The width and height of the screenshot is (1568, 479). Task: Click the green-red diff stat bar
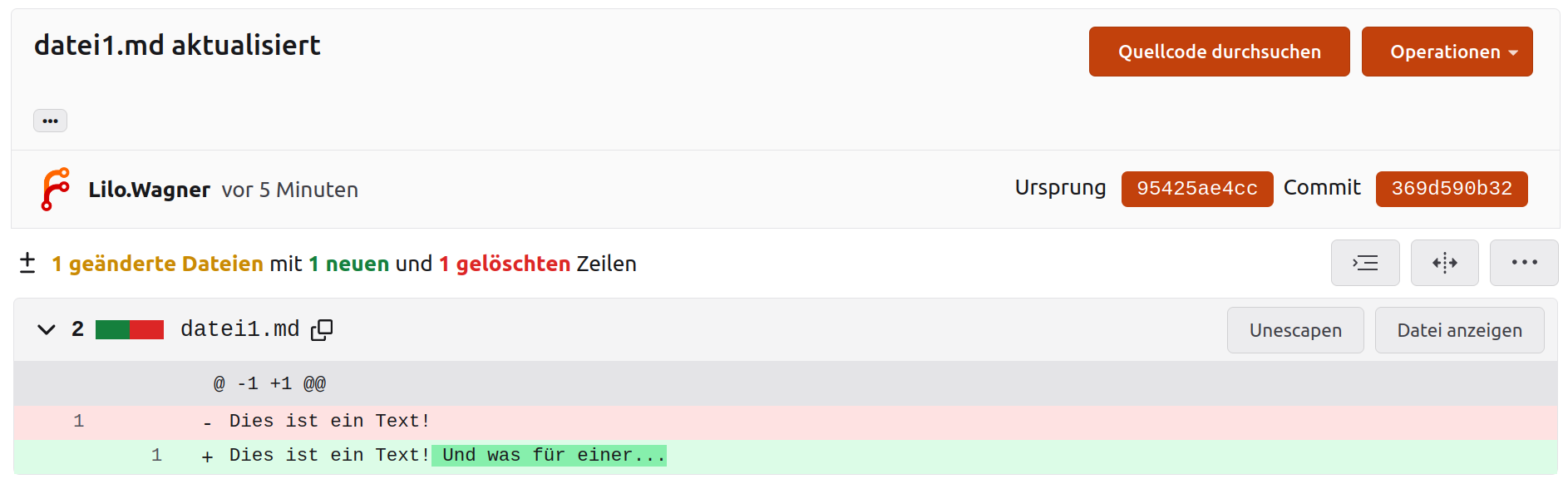click(130, 330)
